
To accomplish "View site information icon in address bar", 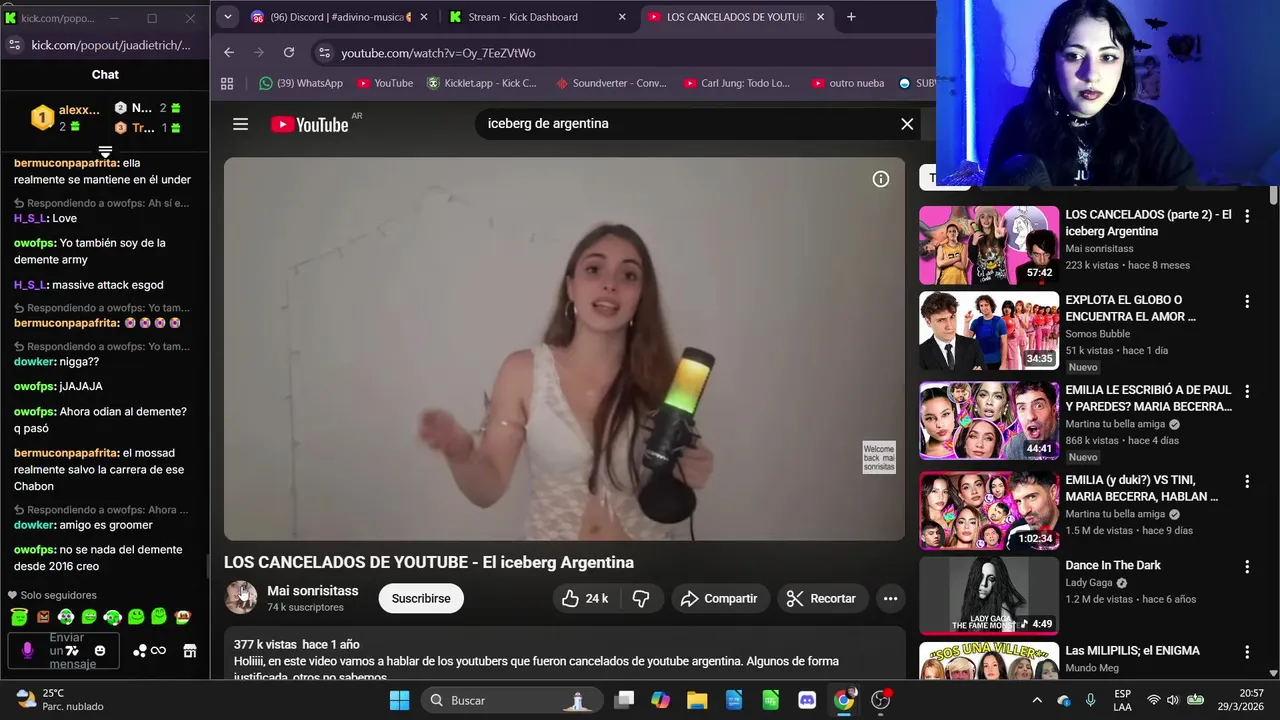I will point(322,53).
